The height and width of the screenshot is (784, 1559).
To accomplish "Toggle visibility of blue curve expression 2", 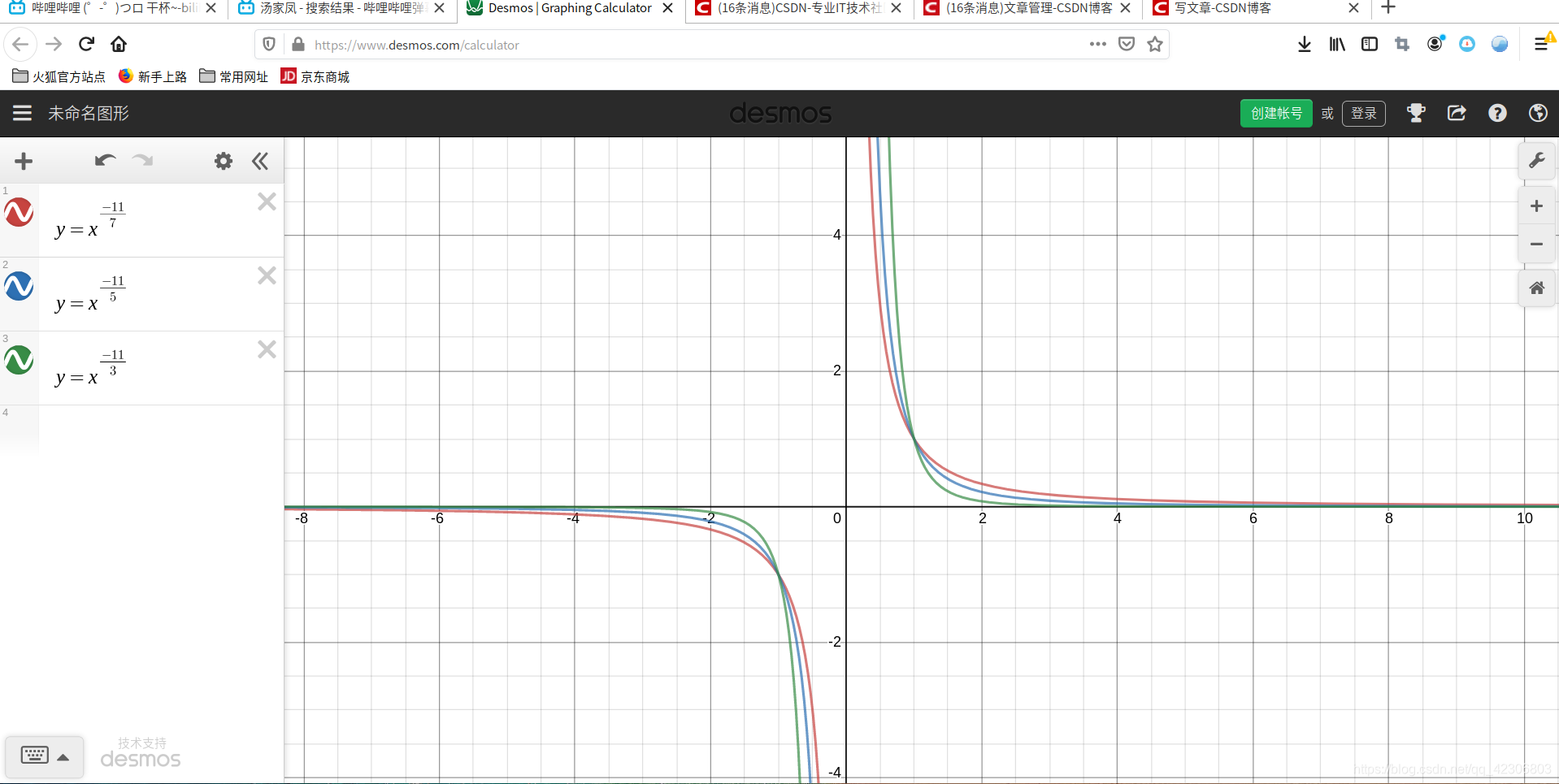I will tap(19, 286).
